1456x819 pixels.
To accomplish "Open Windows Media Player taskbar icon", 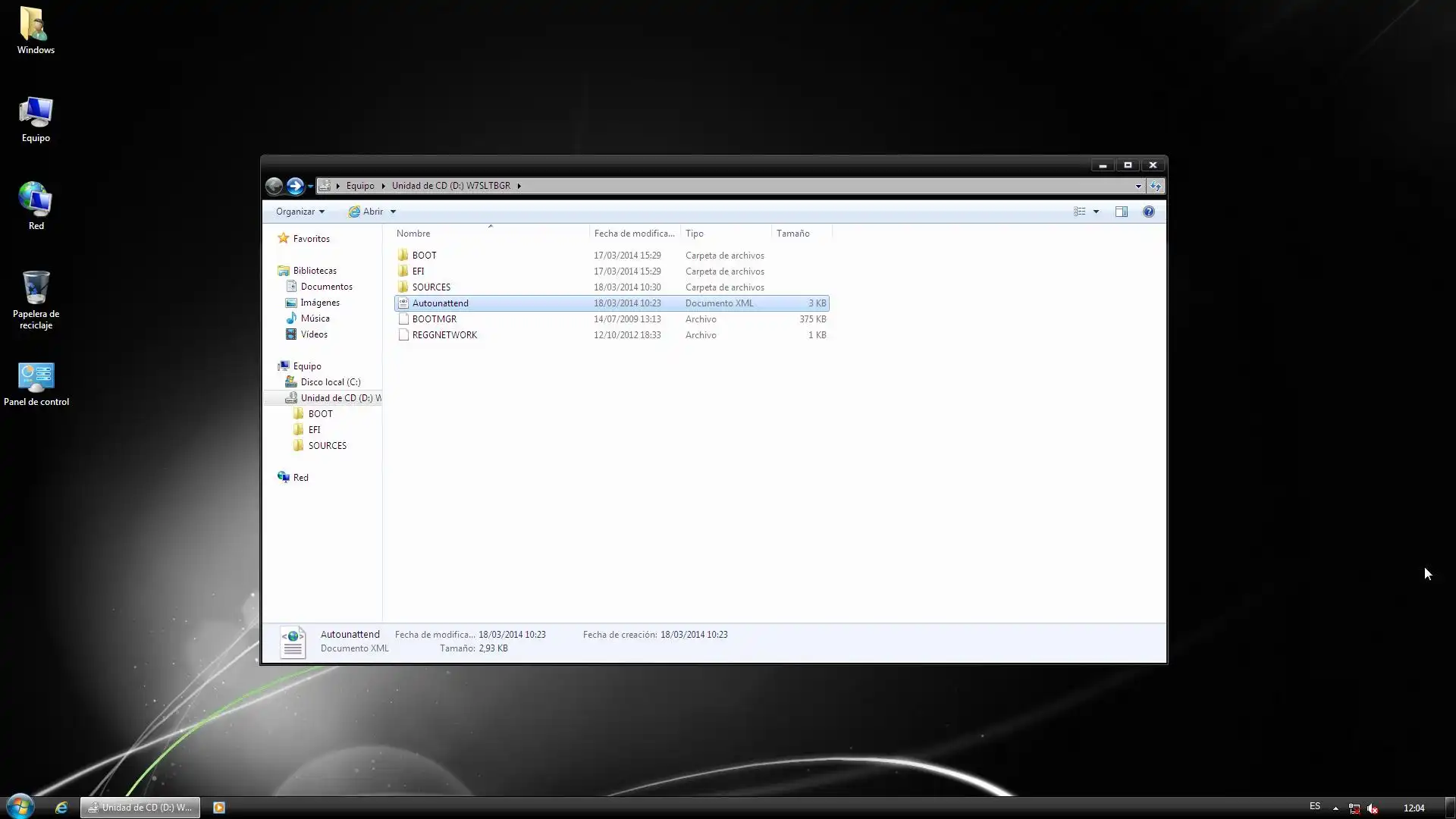I will [x=219, y=808].
